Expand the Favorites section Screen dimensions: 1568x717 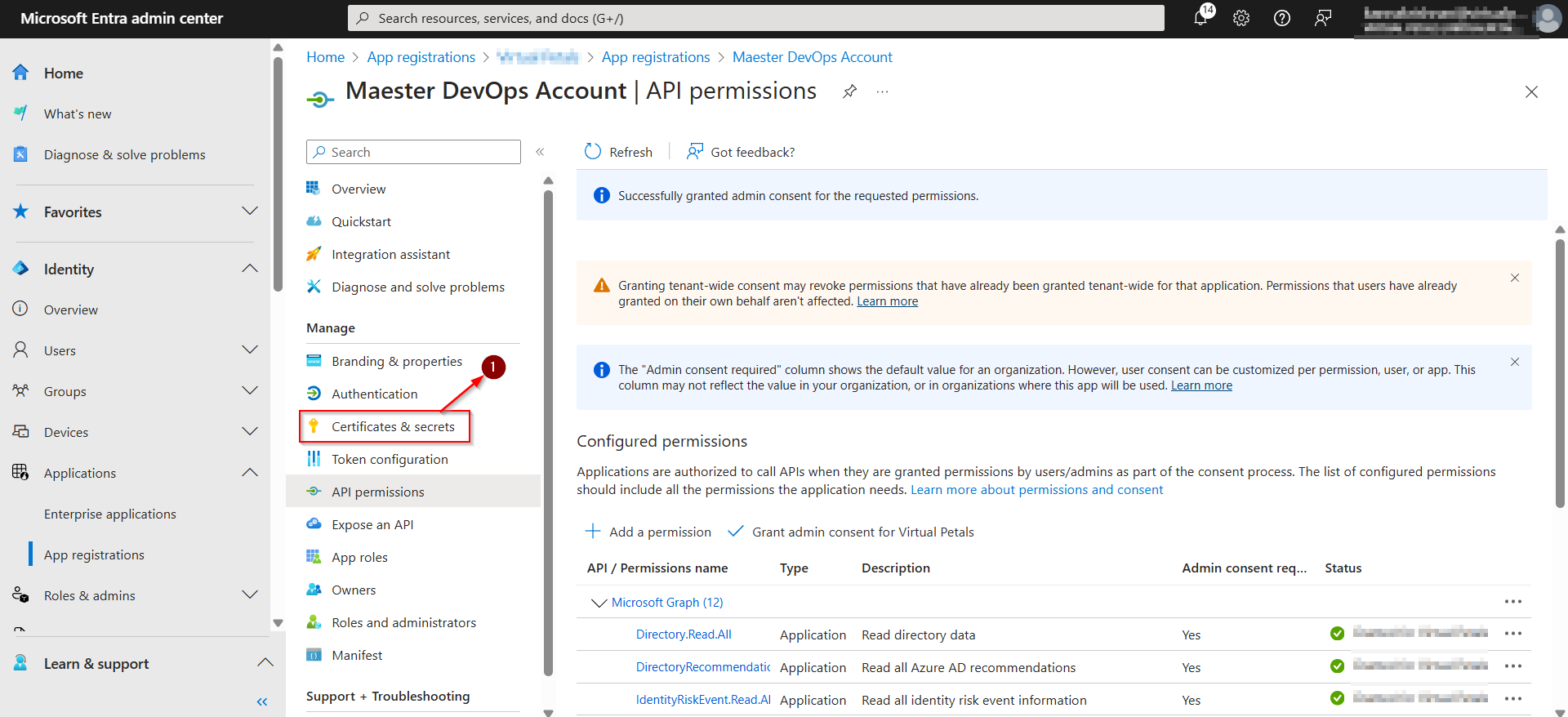click(x=250, y=211)
